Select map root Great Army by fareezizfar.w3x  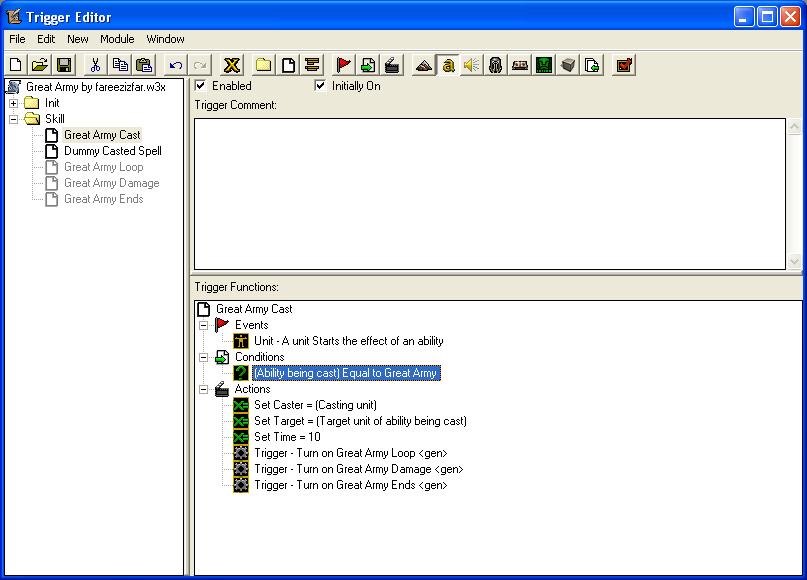tap(96, 87)
